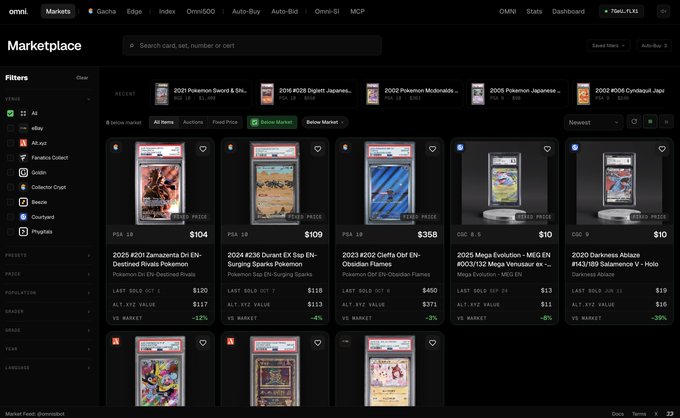
Task: Expand the Year filter section
Action: click(x=48, y=349)
